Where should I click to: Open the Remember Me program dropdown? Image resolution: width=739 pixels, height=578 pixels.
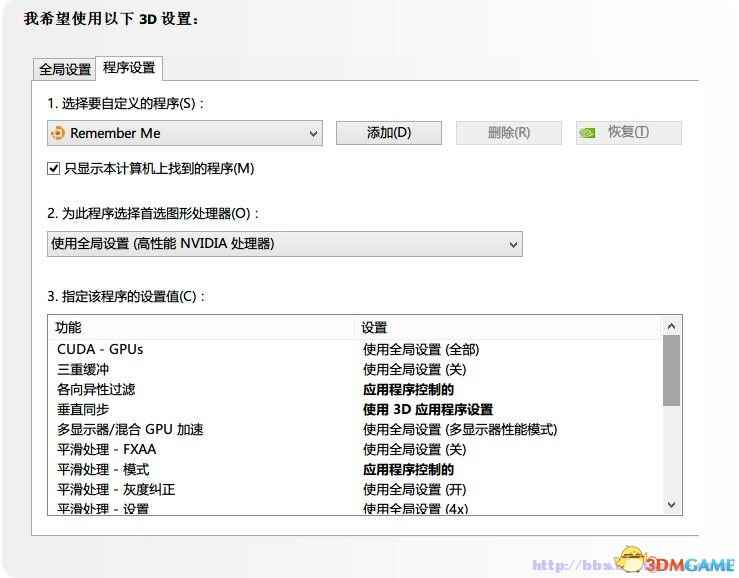[x=313, y=133]
